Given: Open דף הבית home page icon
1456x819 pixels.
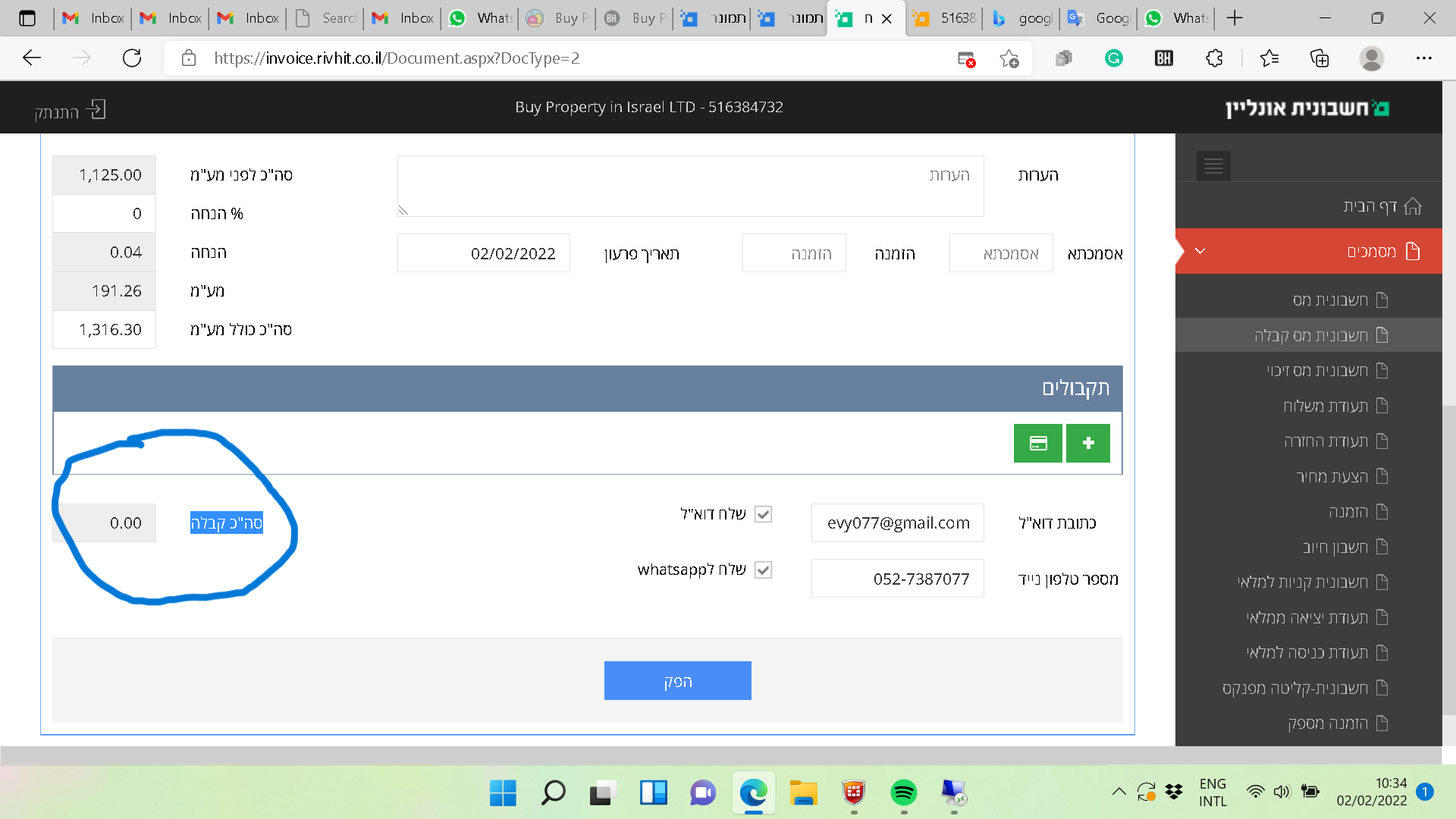Looking at the screenshot, I should tap(1412, 206).
